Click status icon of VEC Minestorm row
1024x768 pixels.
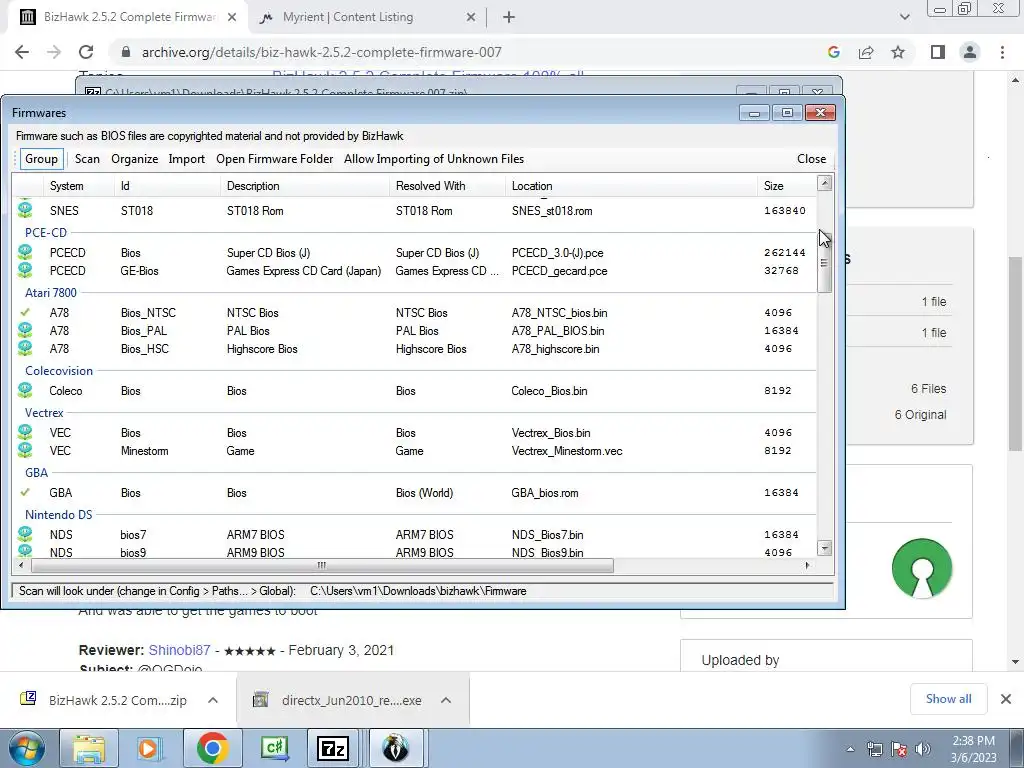coord(25,451)
